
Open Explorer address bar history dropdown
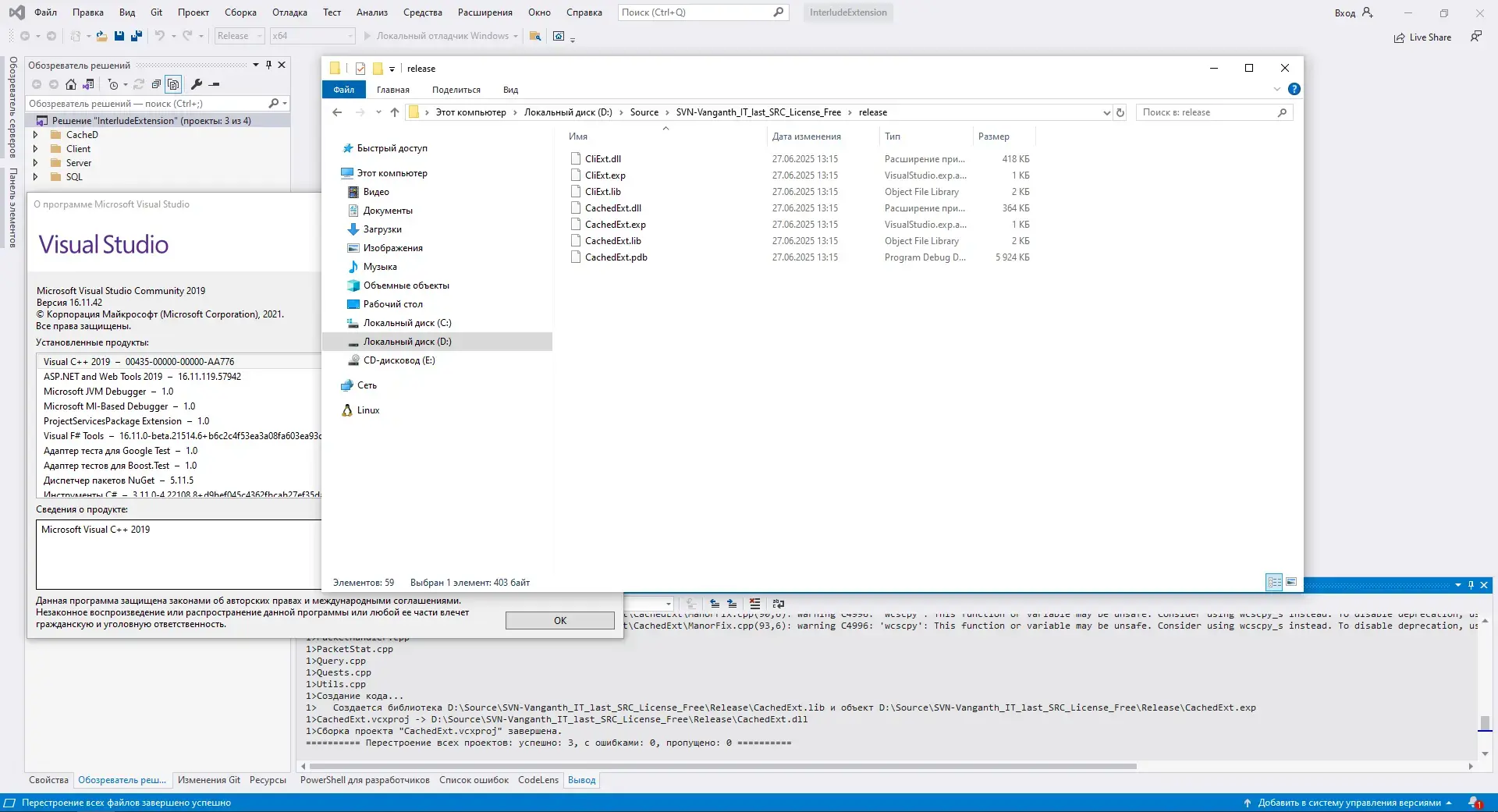pyautogui.click(x=1106, y=112)
